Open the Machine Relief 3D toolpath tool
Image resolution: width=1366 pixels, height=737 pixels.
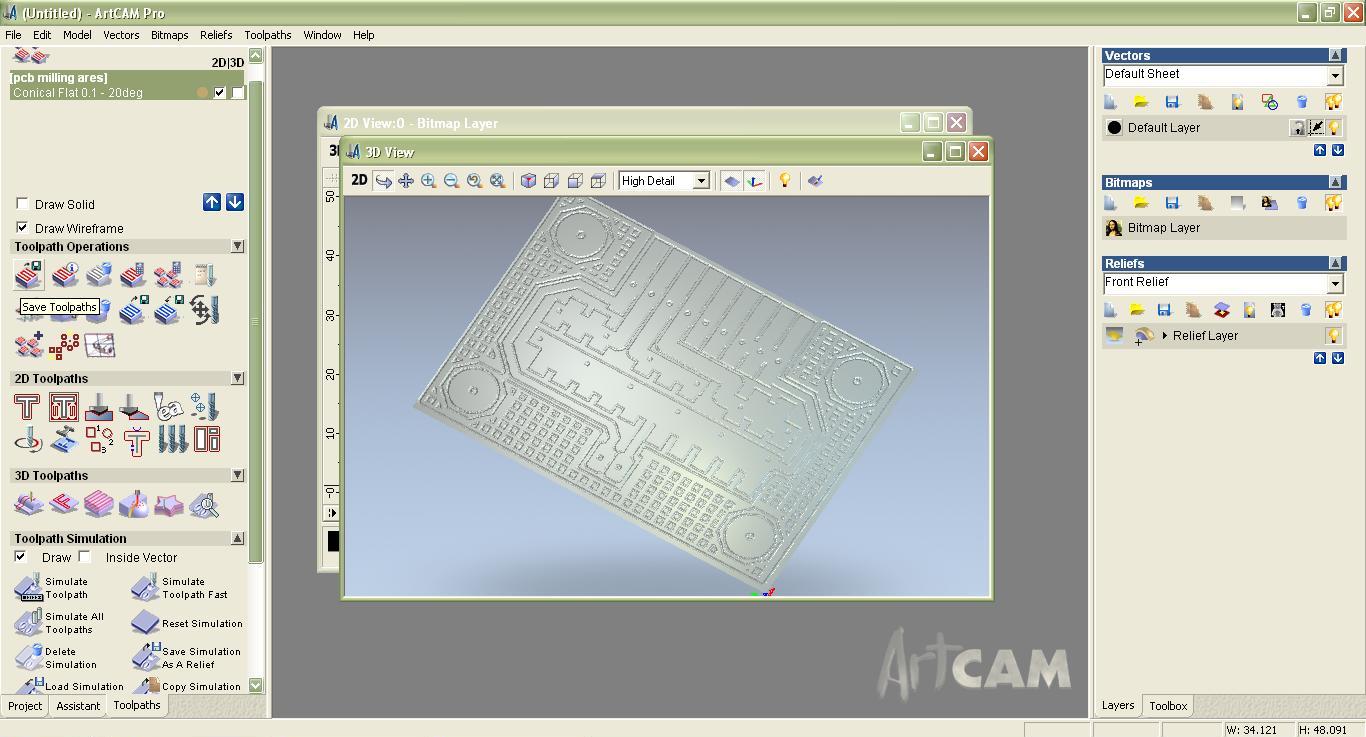point(28,505)
